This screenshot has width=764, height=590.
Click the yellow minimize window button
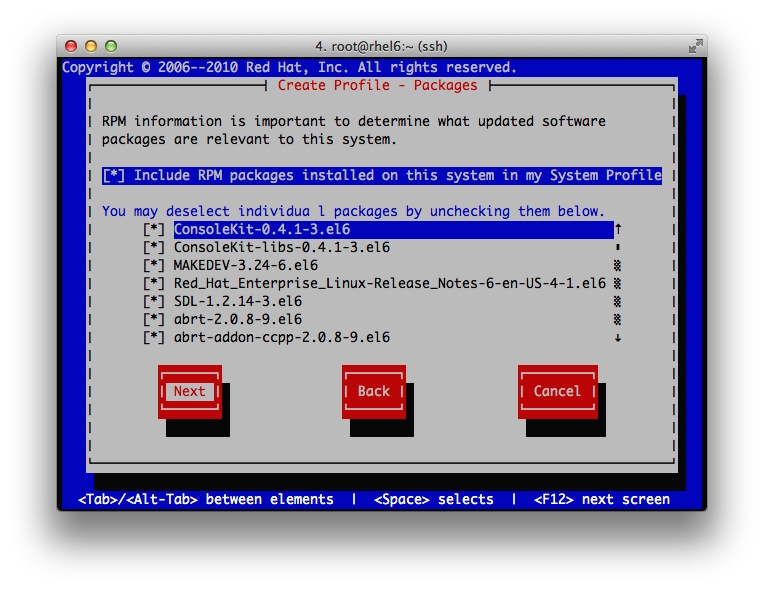(91, 46)
